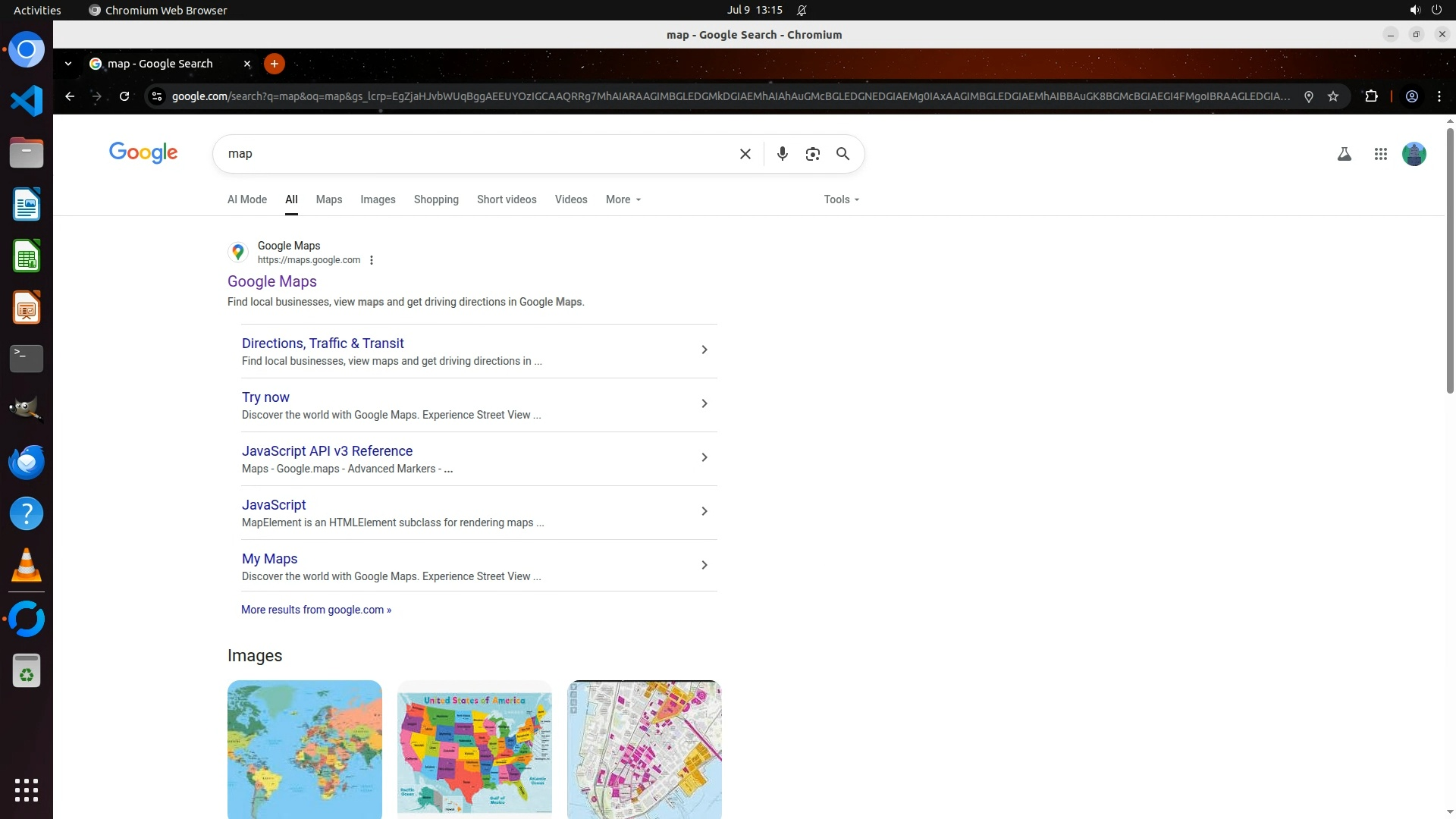The width and height of the screenshot is (1456, 819).
Task: Open the Google apps grid
Action: click(1380, 154)
